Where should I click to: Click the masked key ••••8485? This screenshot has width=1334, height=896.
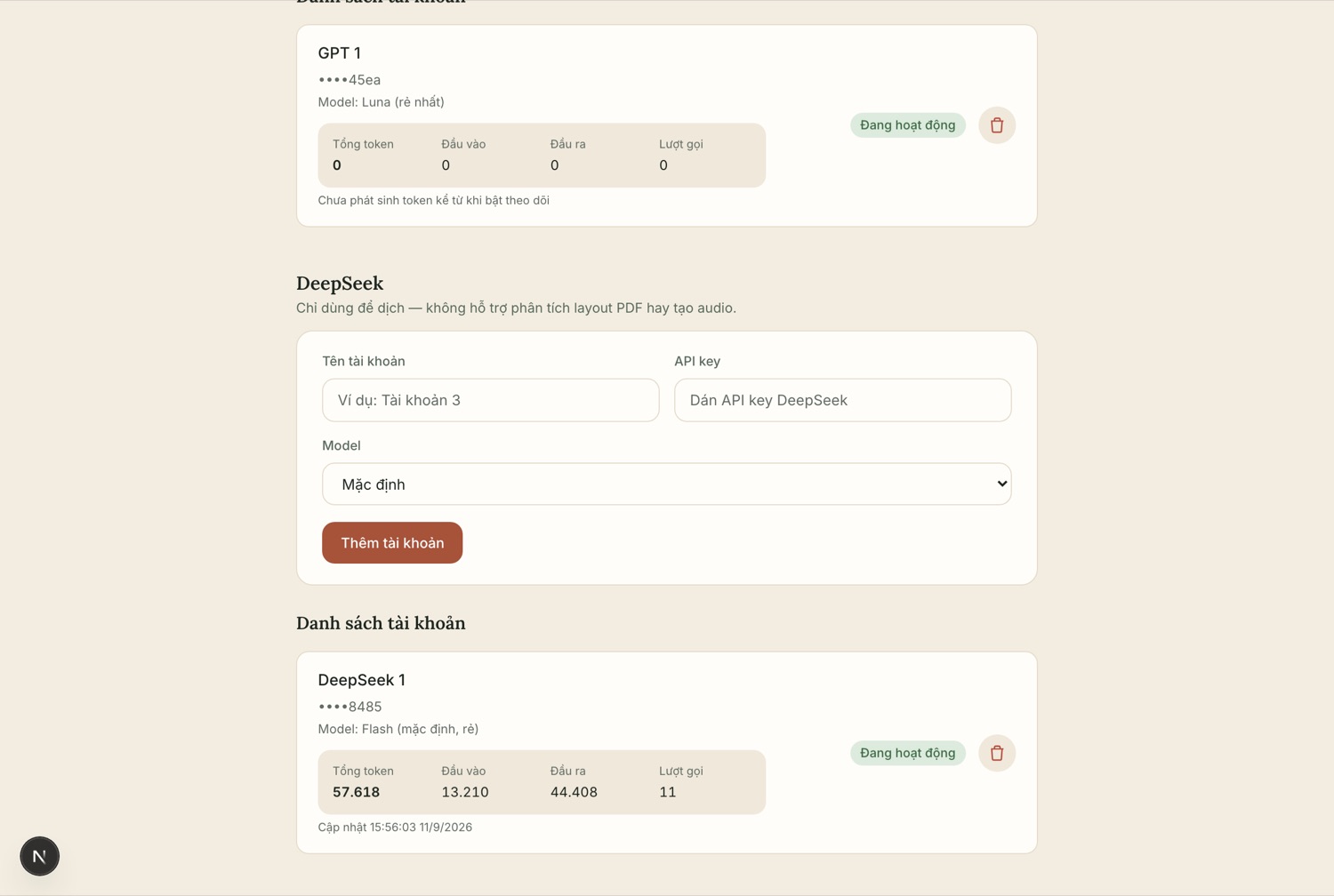click(350, 707)
